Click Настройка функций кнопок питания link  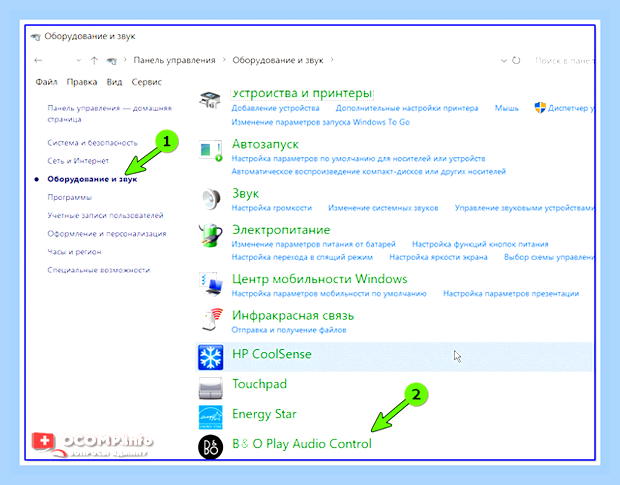[x=480, y=244]
